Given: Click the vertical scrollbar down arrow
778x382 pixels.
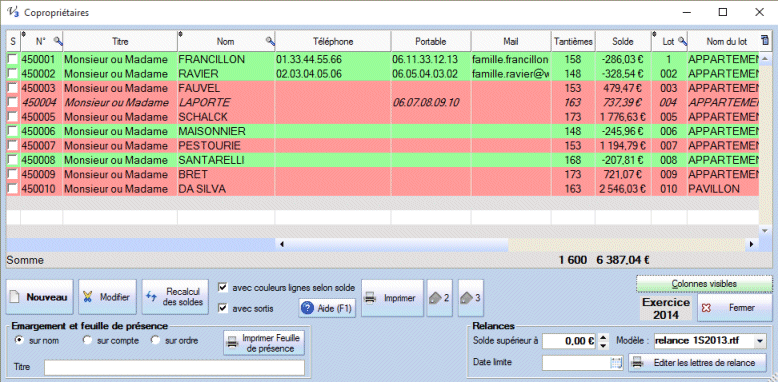Looking at the screenshot, I should 764,230.
